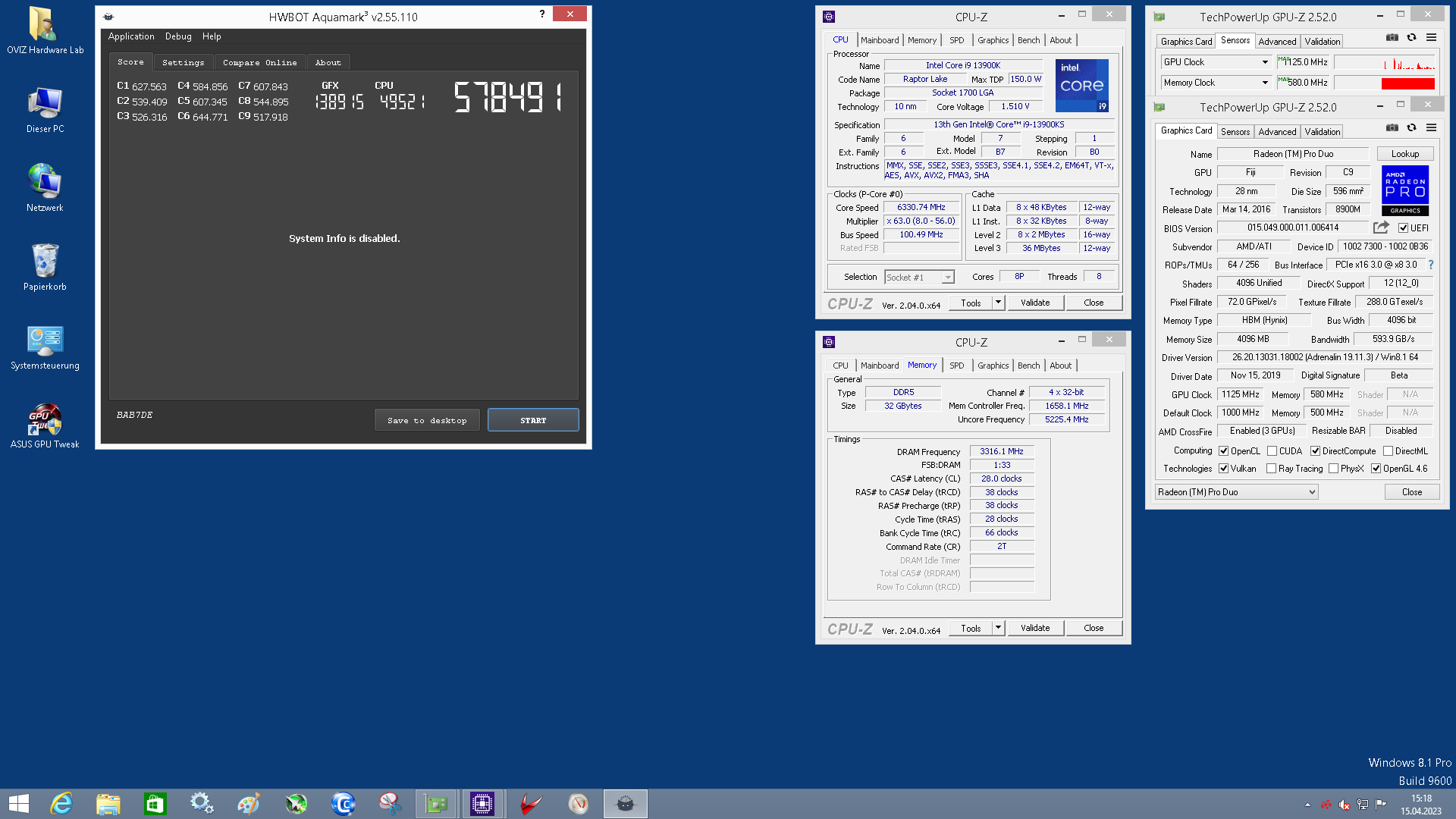Open the gears settings taskbar icon
The image size is (1456, 819).
point(202,804)
